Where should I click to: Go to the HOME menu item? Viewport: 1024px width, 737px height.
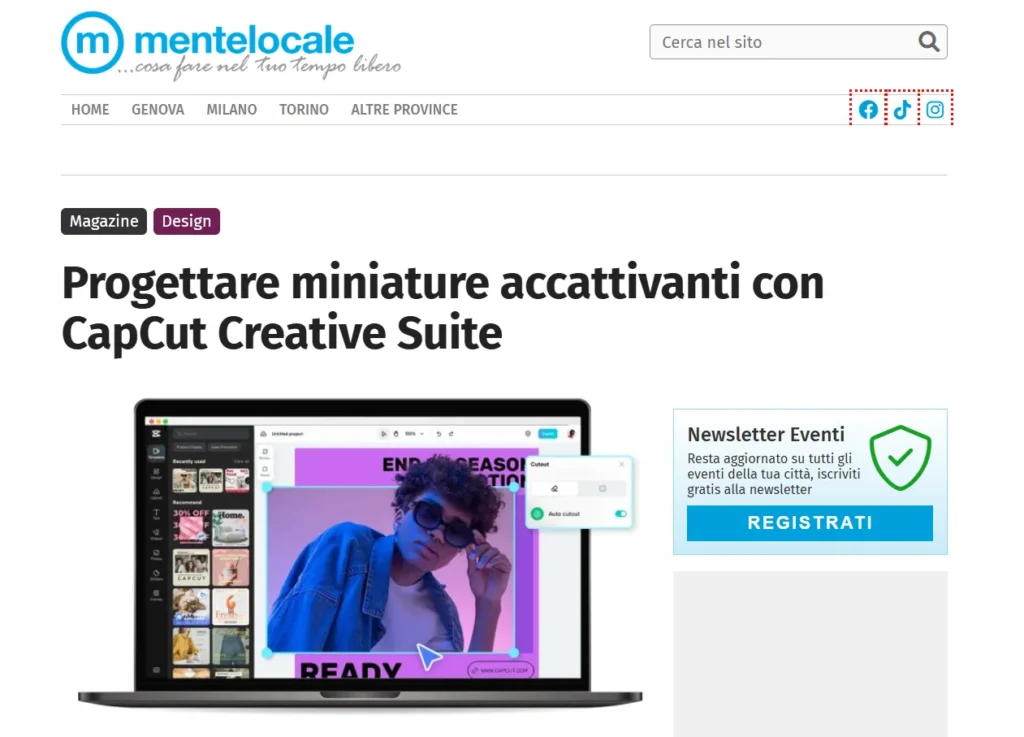click(90, 110)
